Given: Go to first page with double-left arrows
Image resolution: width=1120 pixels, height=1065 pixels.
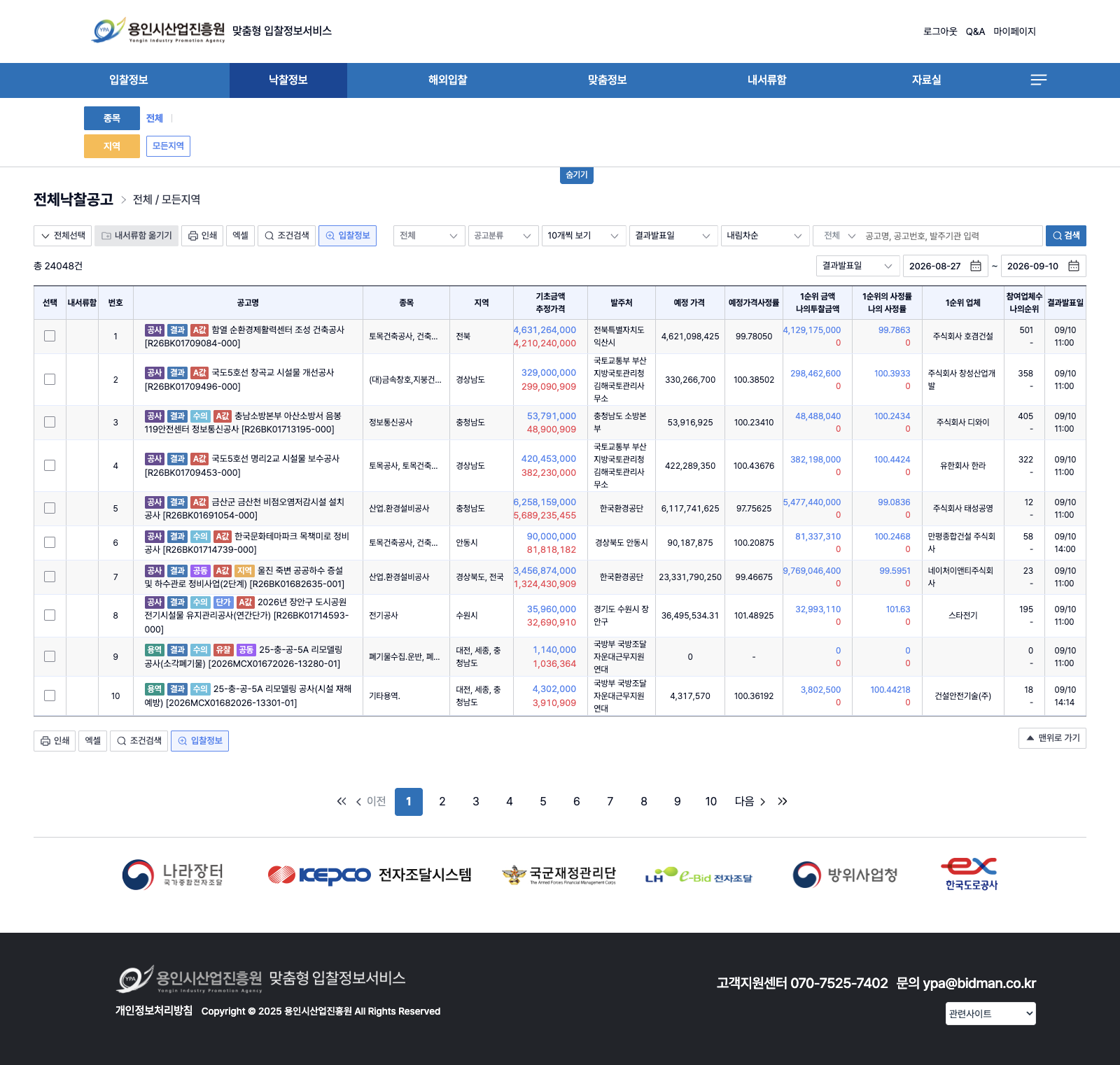Looking at the screenshot, I should [342, 801].
